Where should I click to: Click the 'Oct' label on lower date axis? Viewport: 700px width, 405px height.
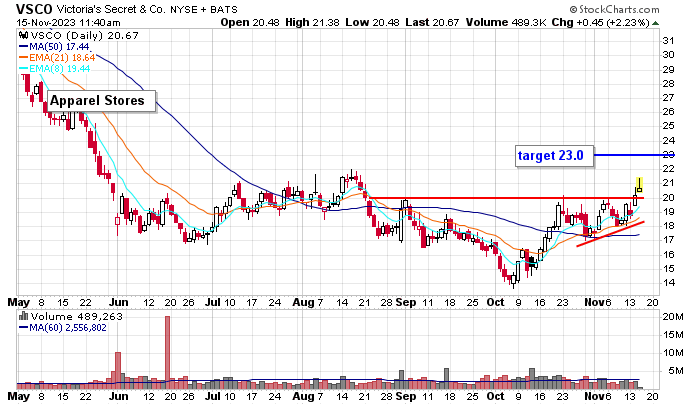(x=495, y=396)
